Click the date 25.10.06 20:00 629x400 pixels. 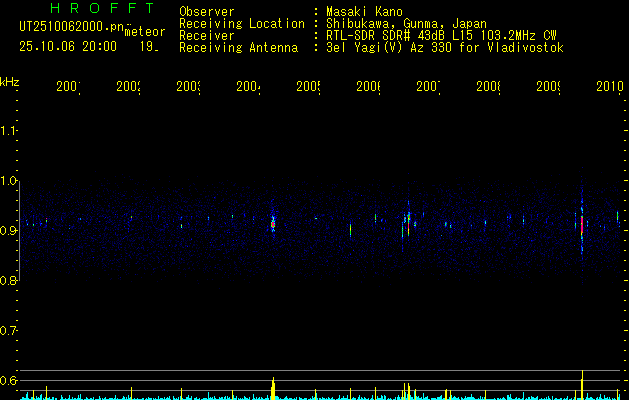[68, 47]
